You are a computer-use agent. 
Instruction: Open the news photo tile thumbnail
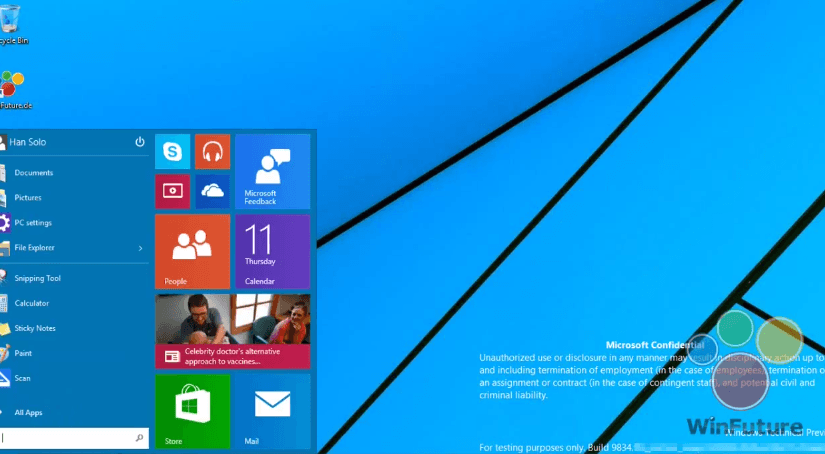[233, 319]
